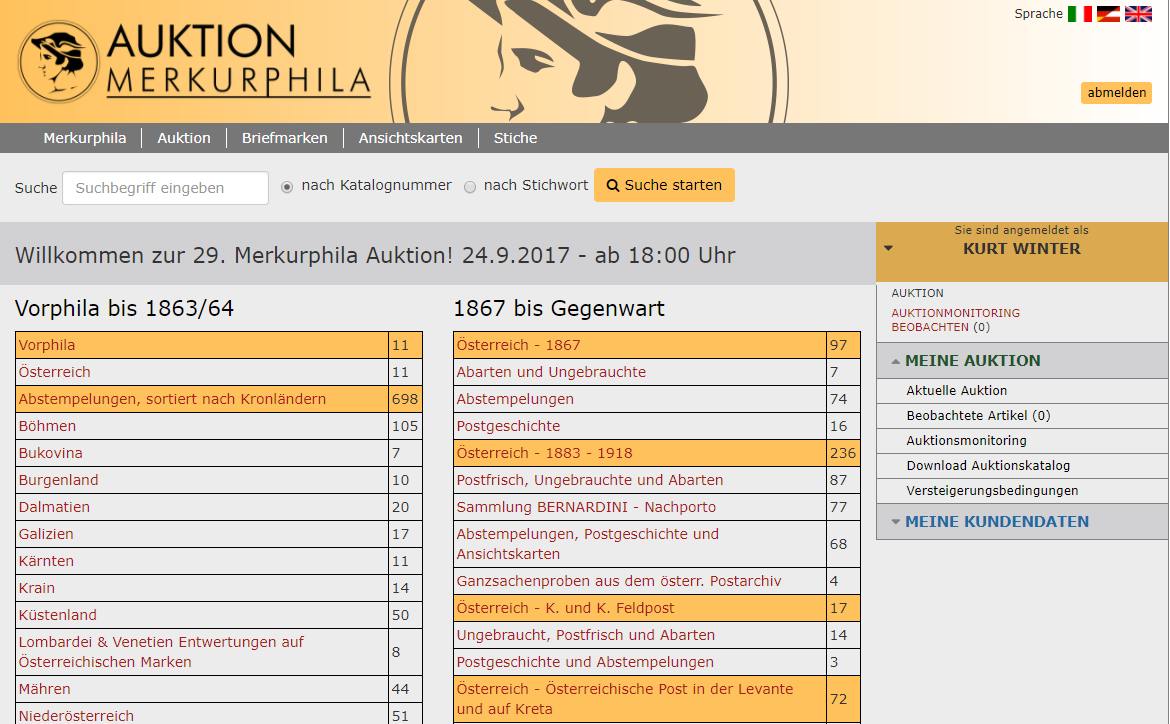Click the welcome headline for 29. Merkurphila Auktion
The width and height of the screenshot is (1170, 724).
pos(375,255)
